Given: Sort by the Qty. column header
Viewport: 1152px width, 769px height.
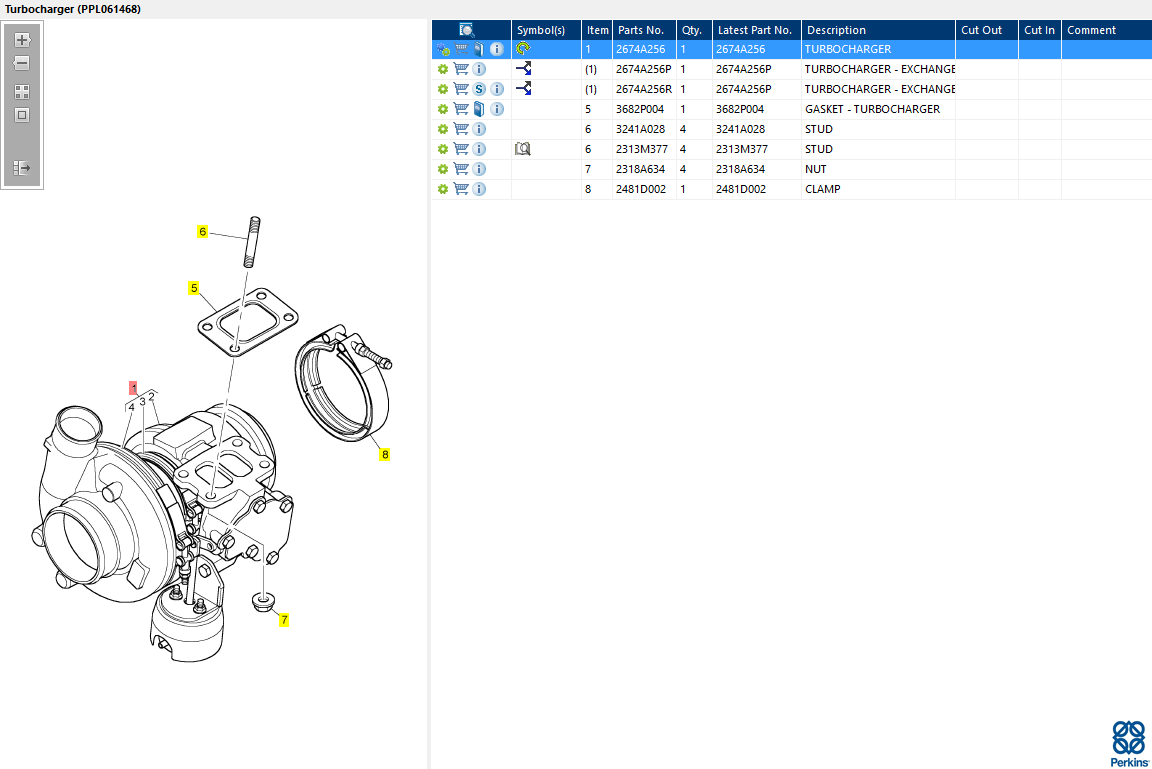Looking at the screenshot, I should point(694,30).
